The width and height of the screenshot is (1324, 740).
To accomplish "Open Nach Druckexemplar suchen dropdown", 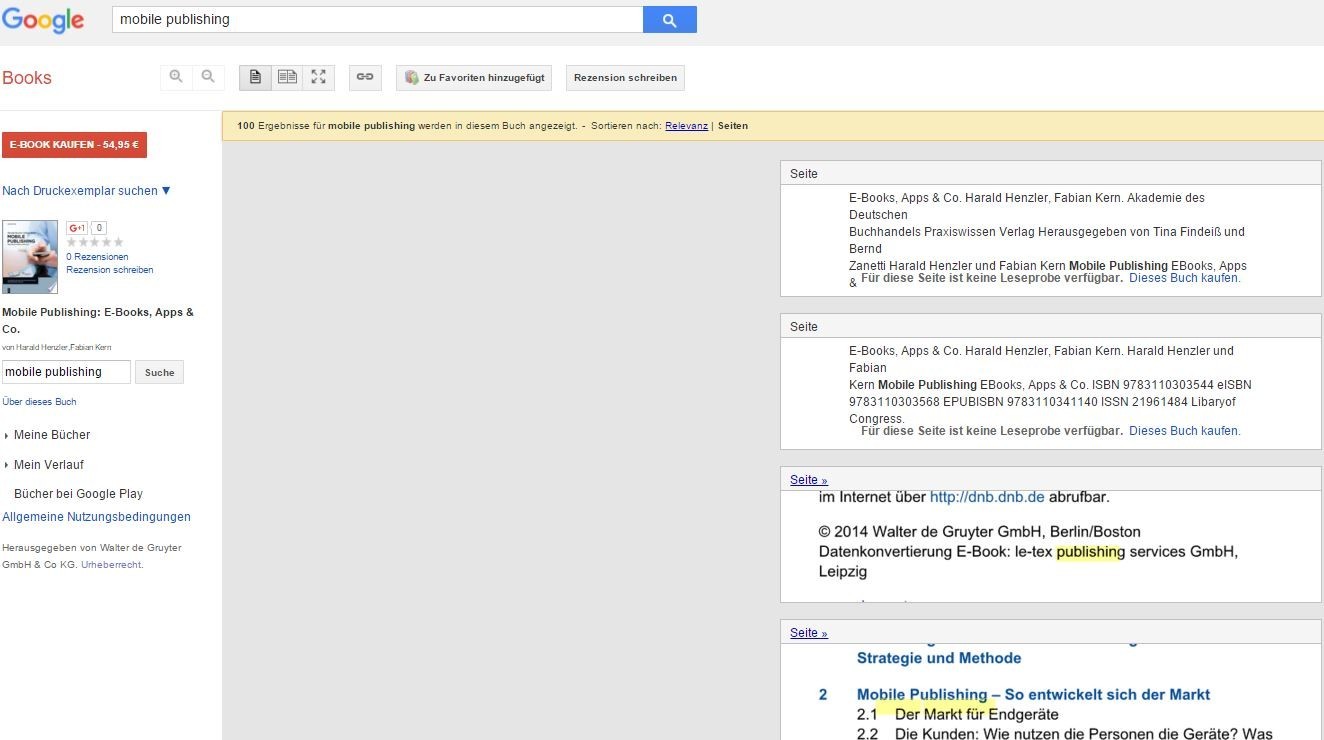I will coord(87,191).
